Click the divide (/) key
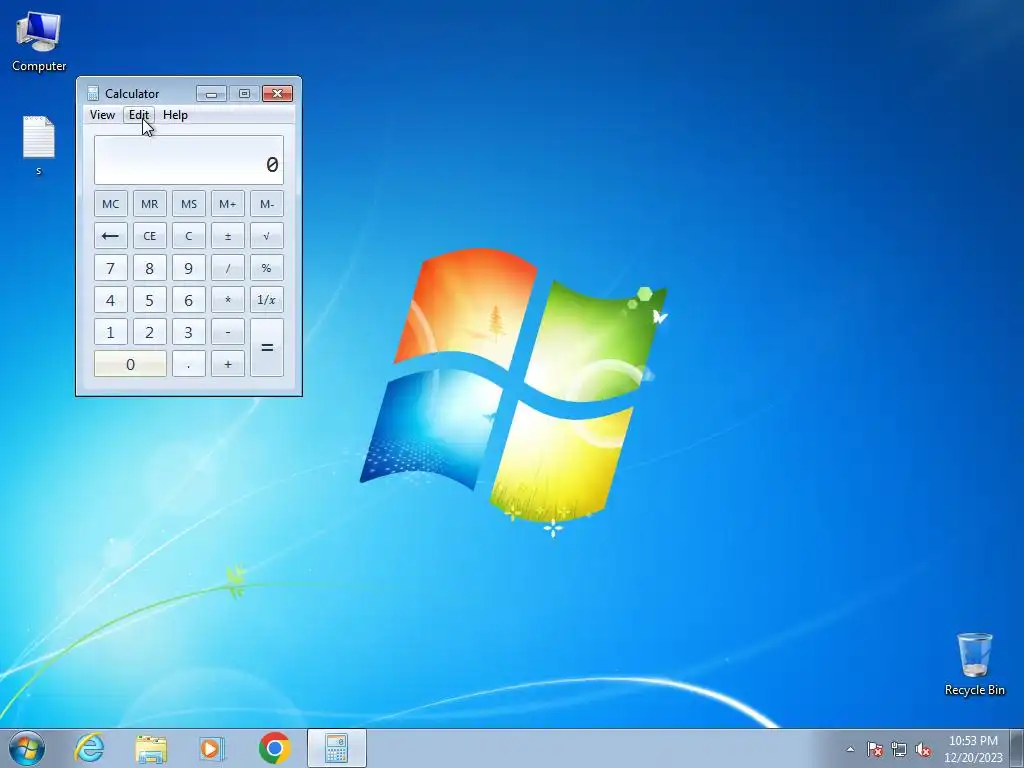 pyautogui.click(x=228, y=268)
